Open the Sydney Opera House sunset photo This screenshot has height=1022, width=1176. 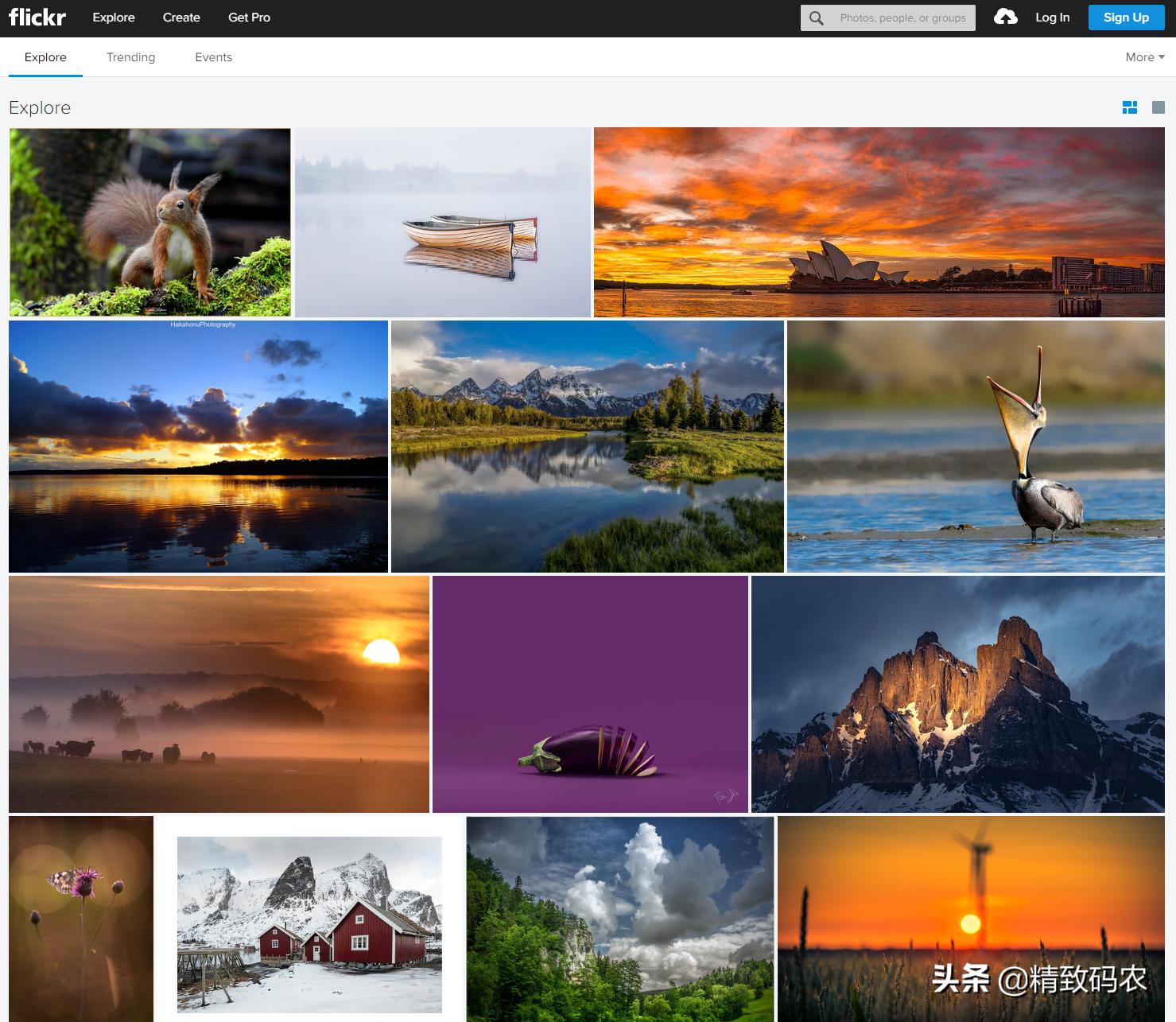click(879, 223)
